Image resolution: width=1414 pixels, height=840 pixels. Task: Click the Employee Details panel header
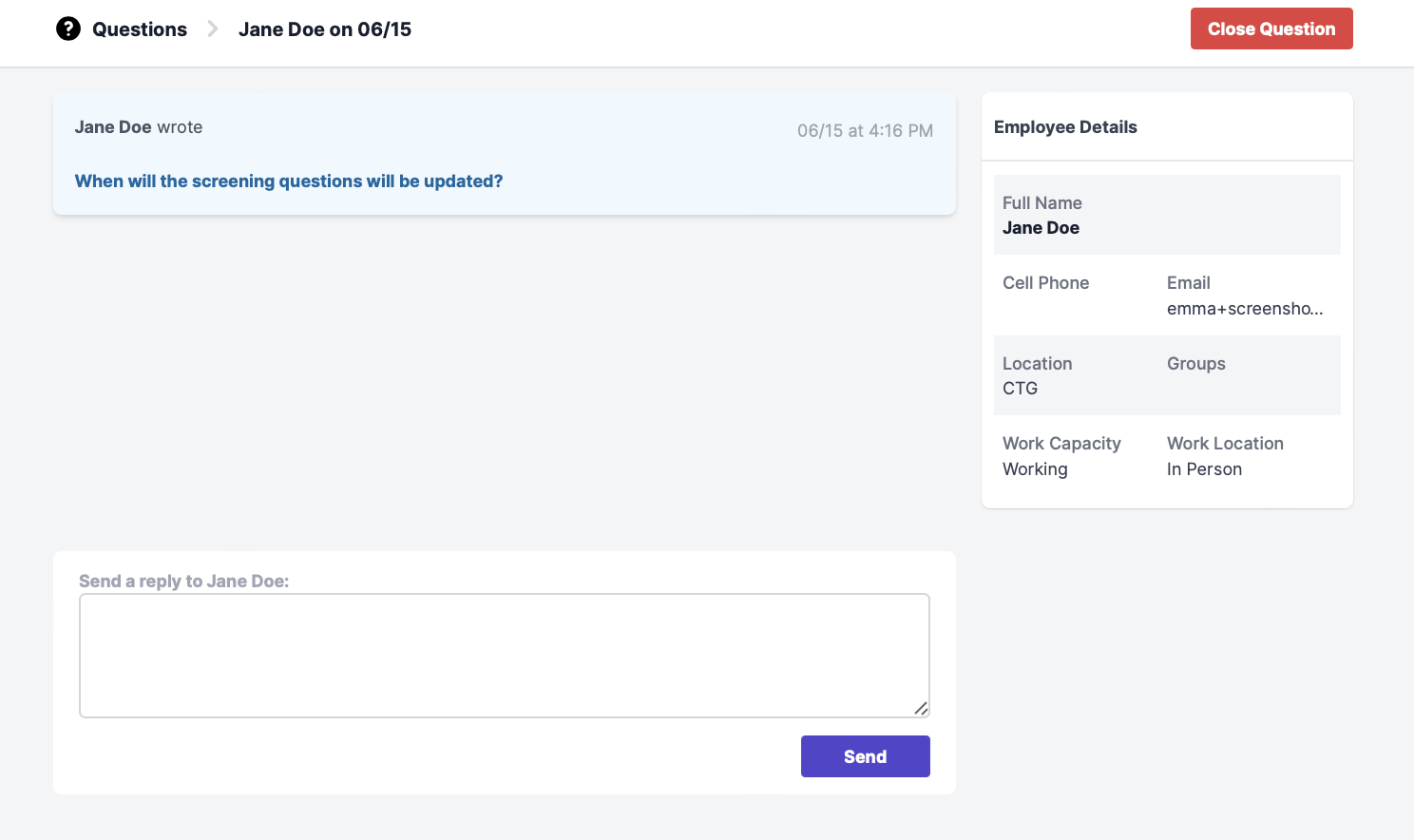[1065, 127]
